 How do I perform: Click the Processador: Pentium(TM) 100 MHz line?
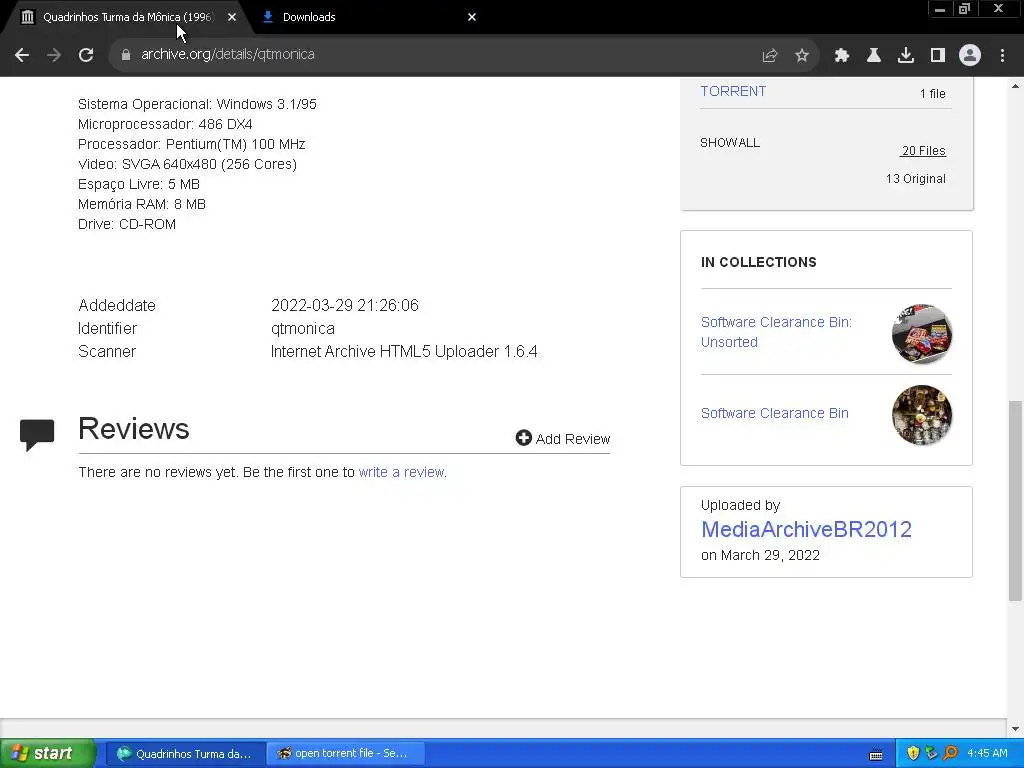pos(191,144)
